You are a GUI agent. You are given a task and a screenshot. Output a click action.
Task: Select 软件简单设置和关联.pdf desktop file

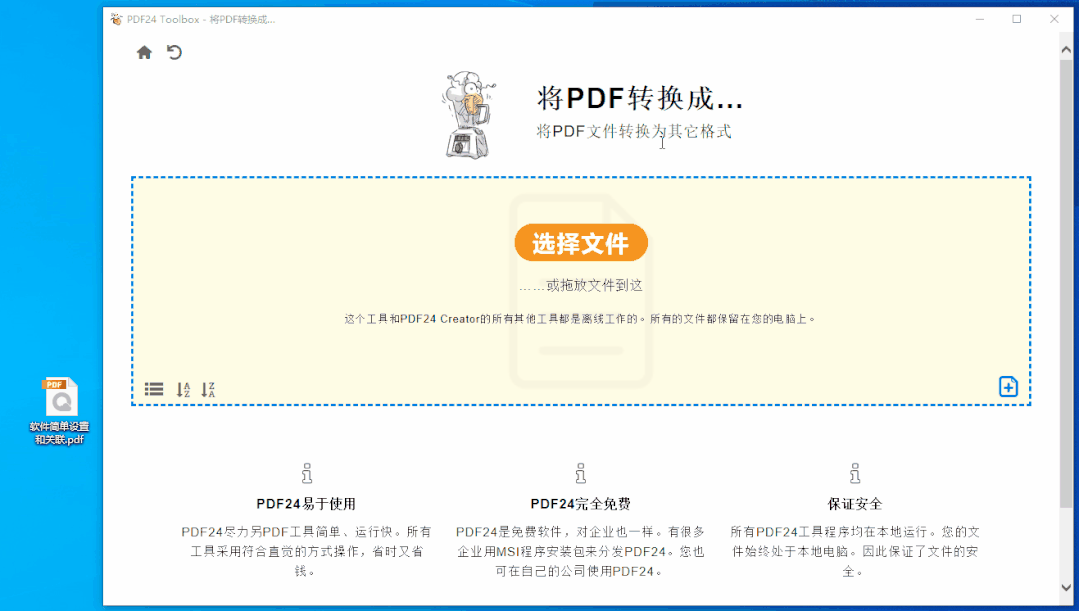[x=60, y=411]
